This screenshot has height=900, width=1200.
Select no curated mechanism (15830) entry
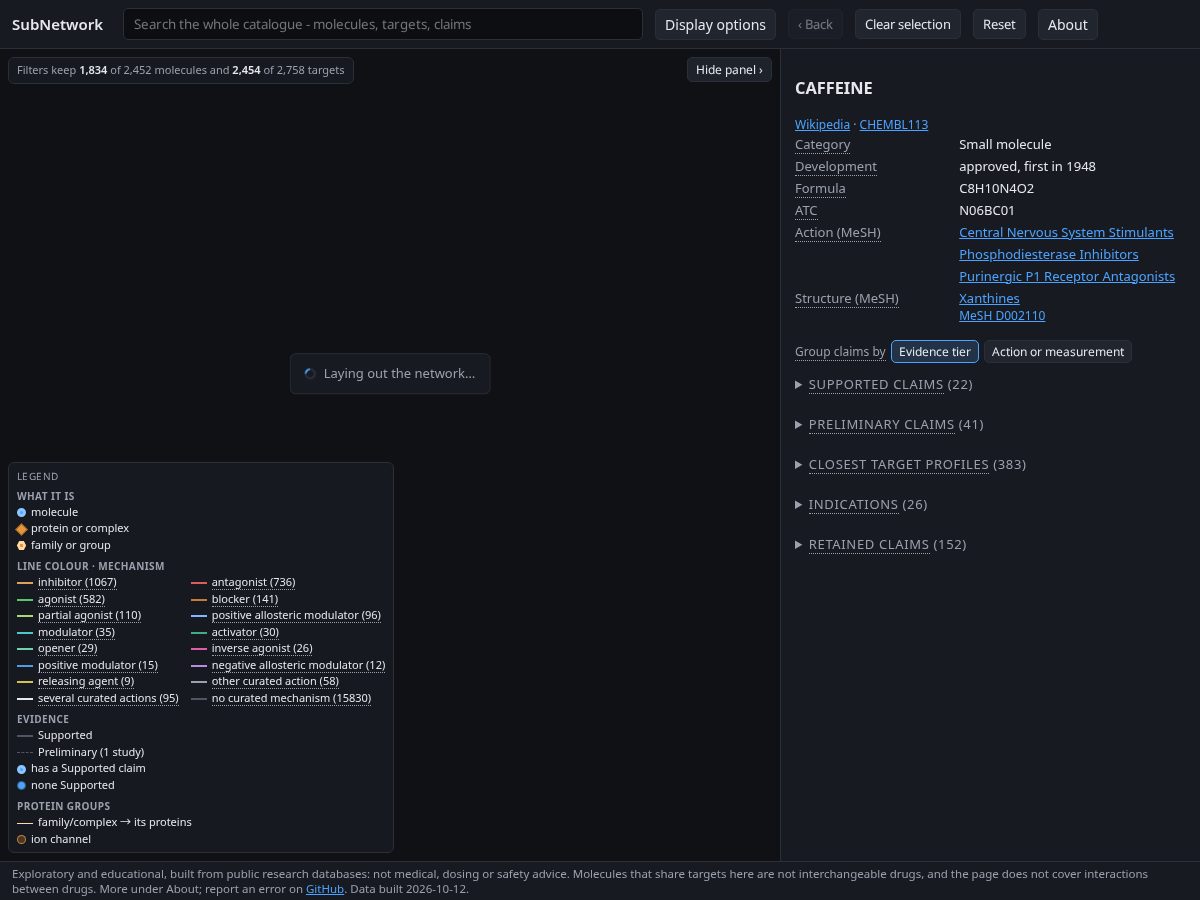click(x=291, y=699)
